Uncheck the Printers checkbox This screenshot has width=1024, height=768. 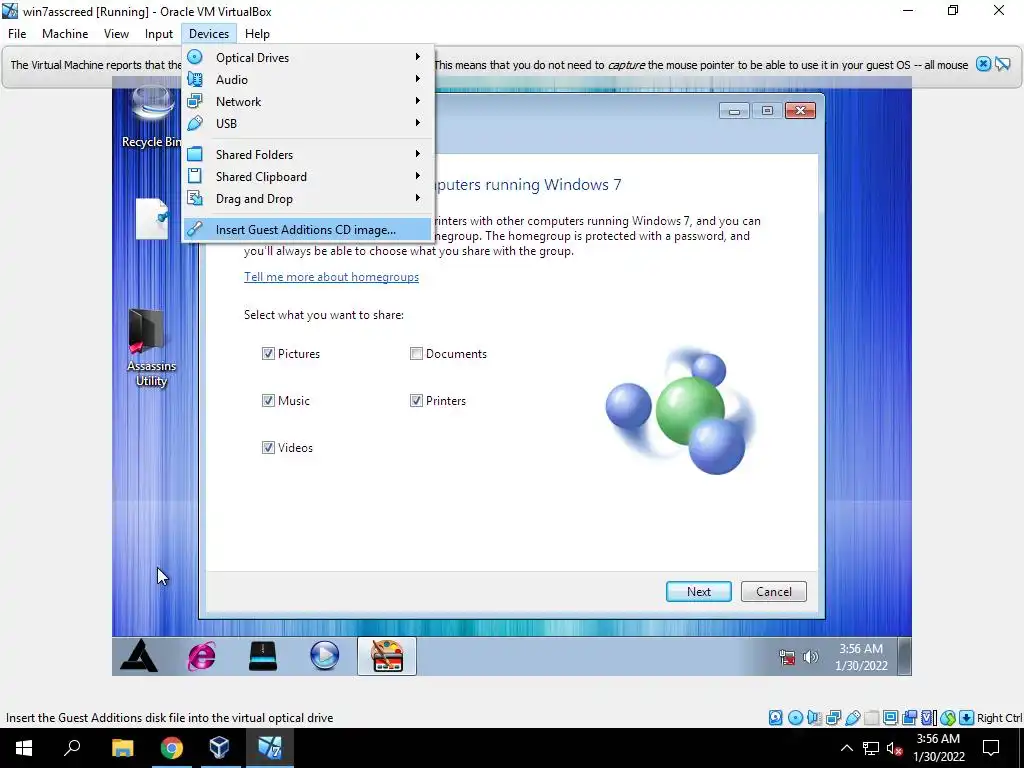[416, 401]
